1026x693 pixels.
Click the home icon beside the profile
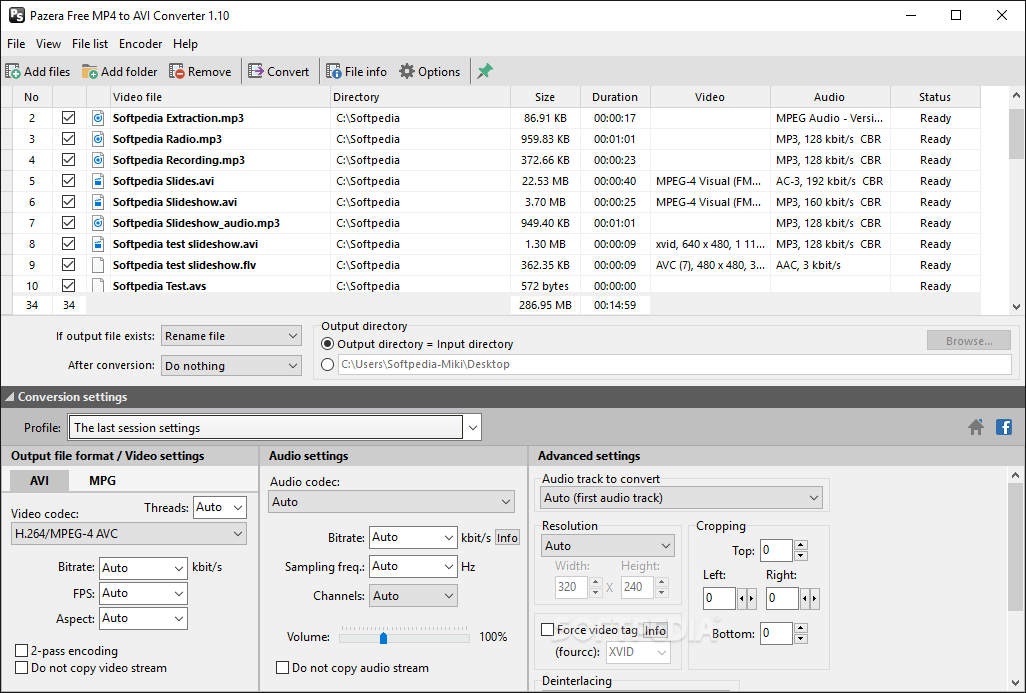976,428
